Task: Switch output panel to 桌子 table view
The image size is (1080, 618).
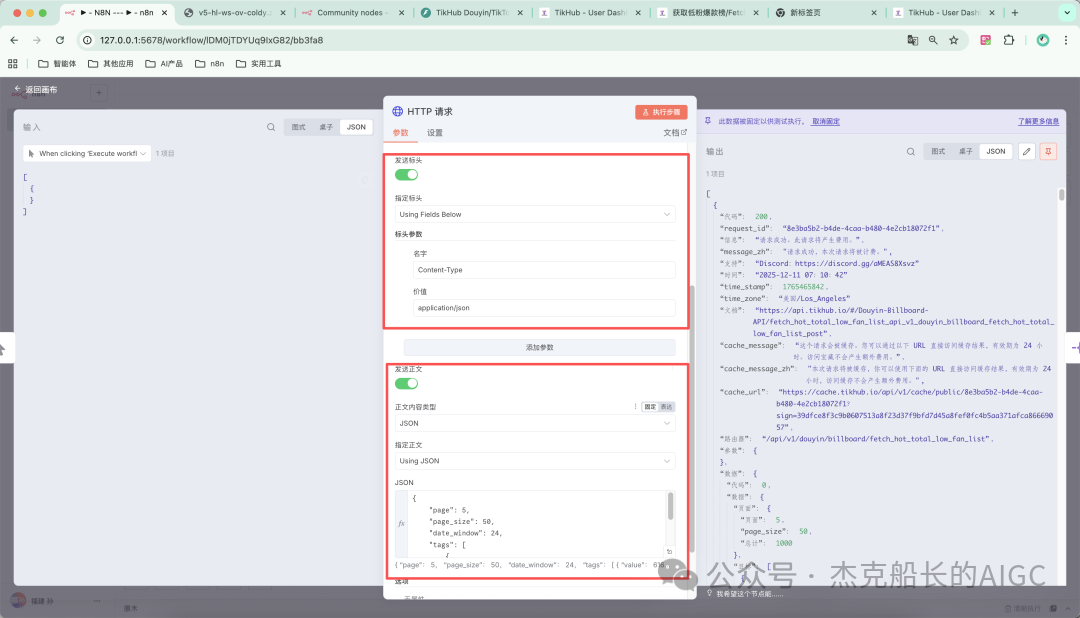Action: pyautogui.click(x=966, y=152)
